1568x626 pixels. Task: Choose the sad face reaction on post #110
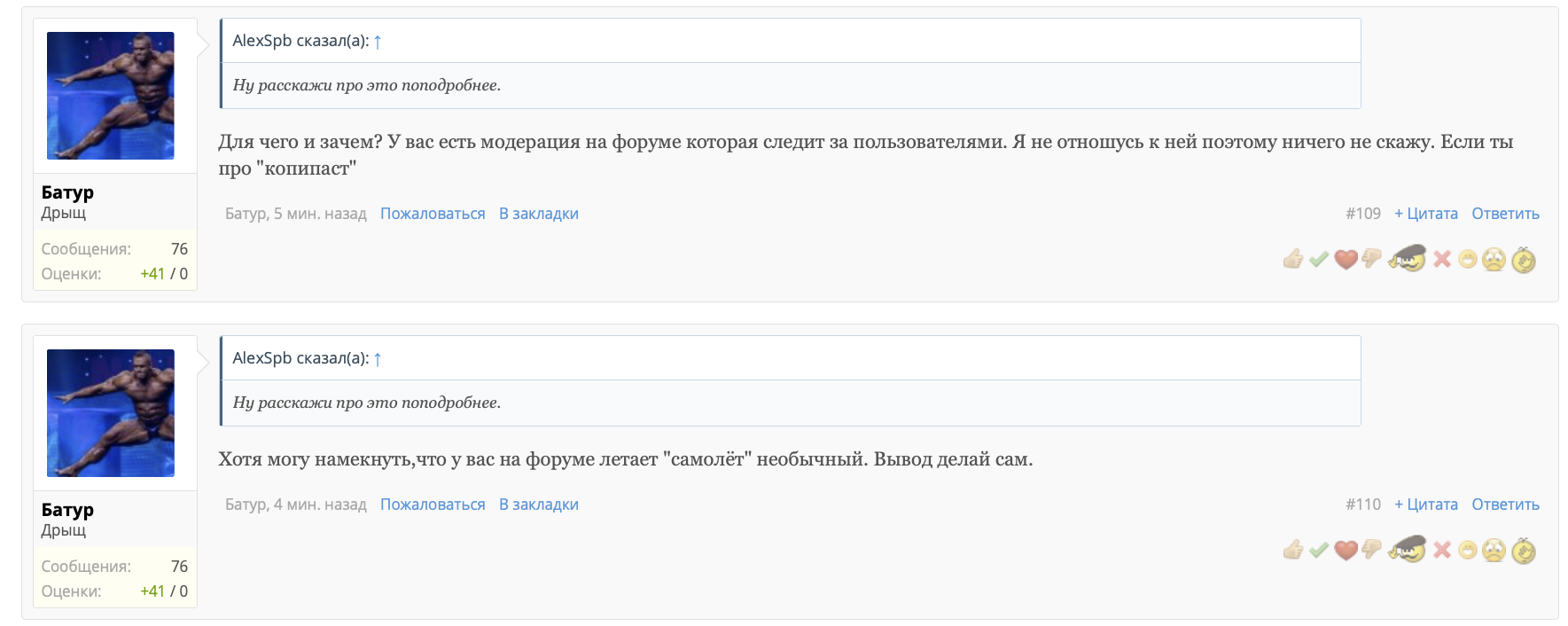point(1494,551)
